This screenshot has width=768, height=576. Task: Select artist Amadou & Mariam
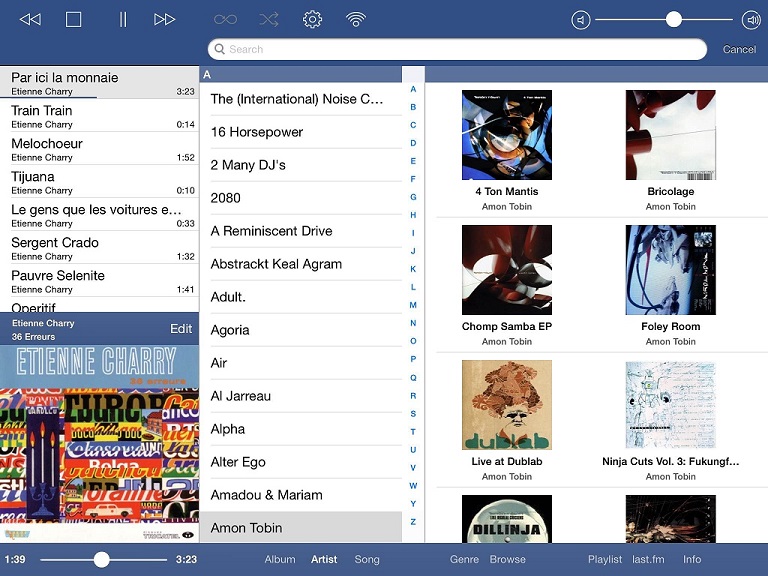[301, 495]
